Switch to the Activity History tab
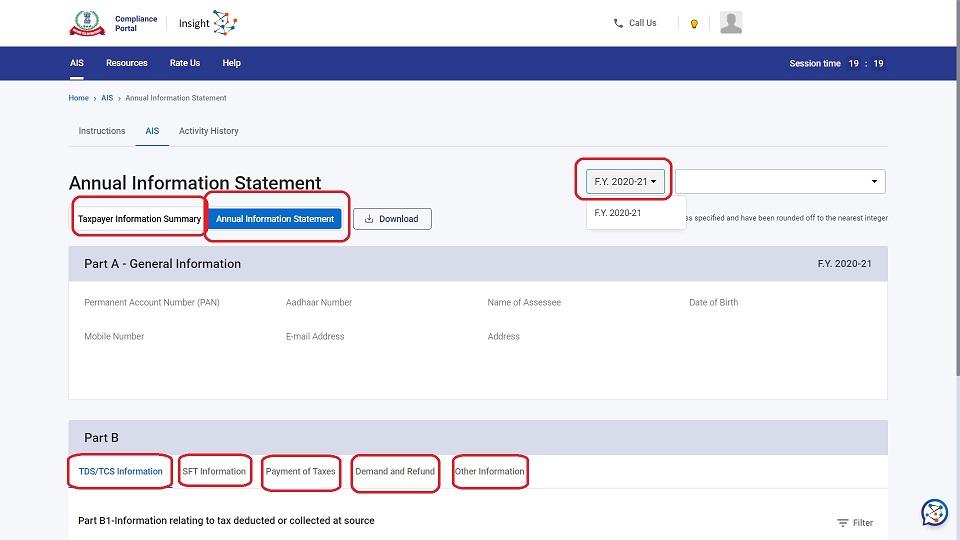The width and height of the screenshot is (960, 540). tap(208, 131)
